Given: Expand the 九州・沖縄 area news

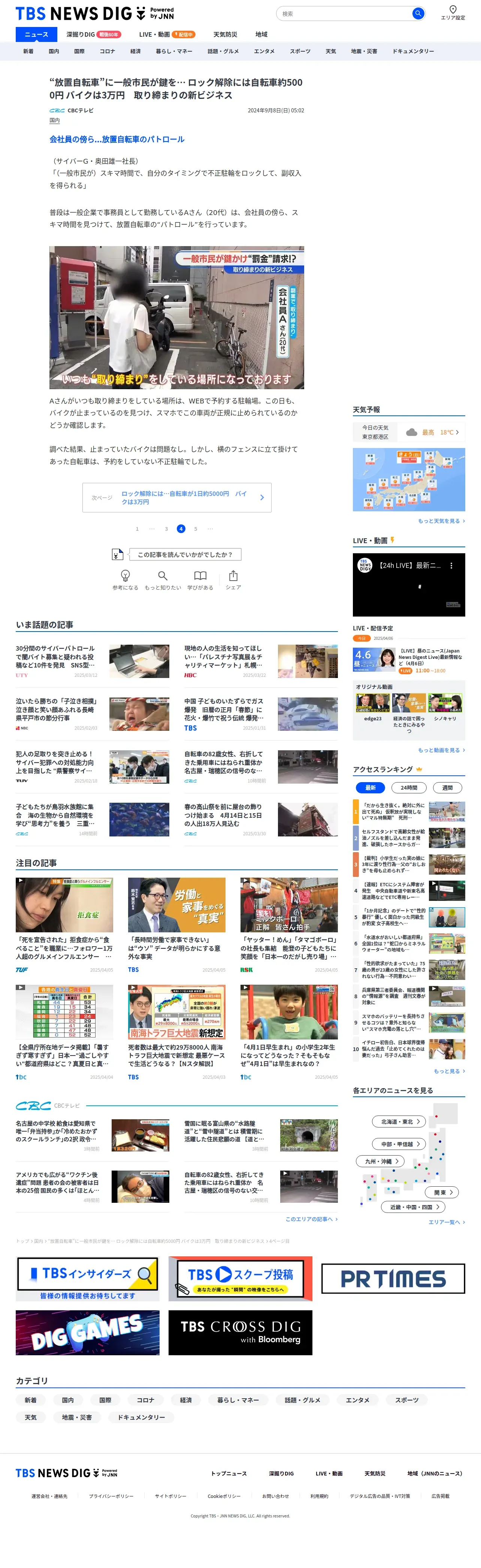Looking at the screenshot, I should click(x=381, y=1161).
